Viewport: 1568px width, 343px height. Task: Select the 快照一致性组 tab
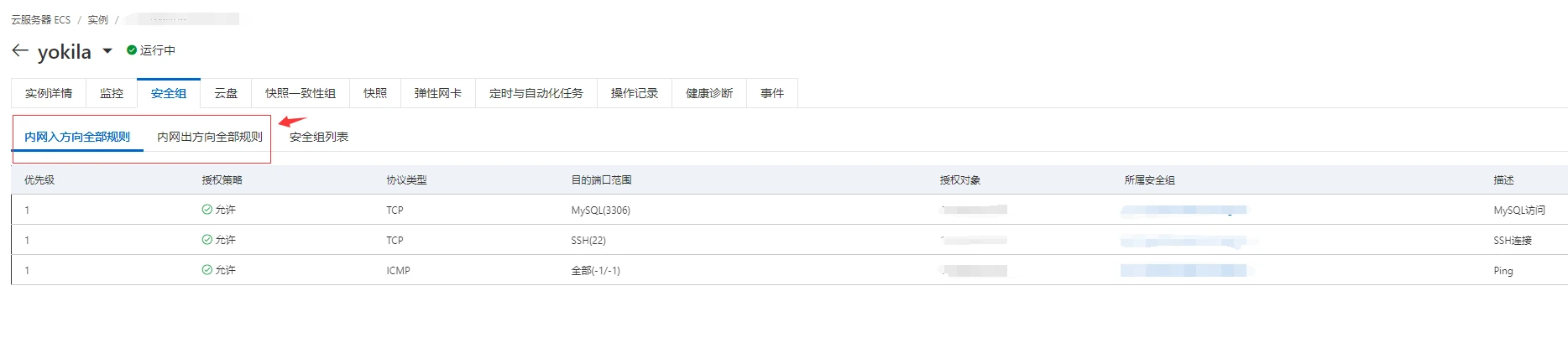(x=301, y=93)
